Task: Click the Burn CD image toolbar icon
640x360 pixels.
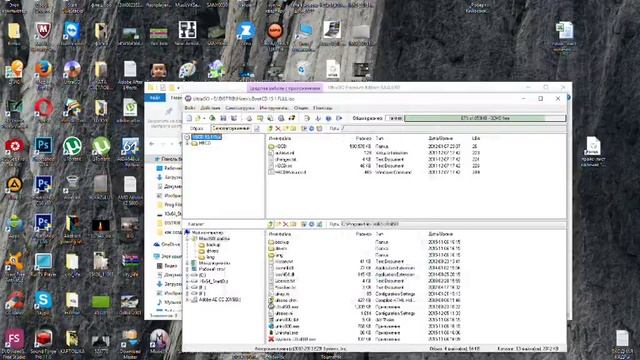Action: [292, 118]
